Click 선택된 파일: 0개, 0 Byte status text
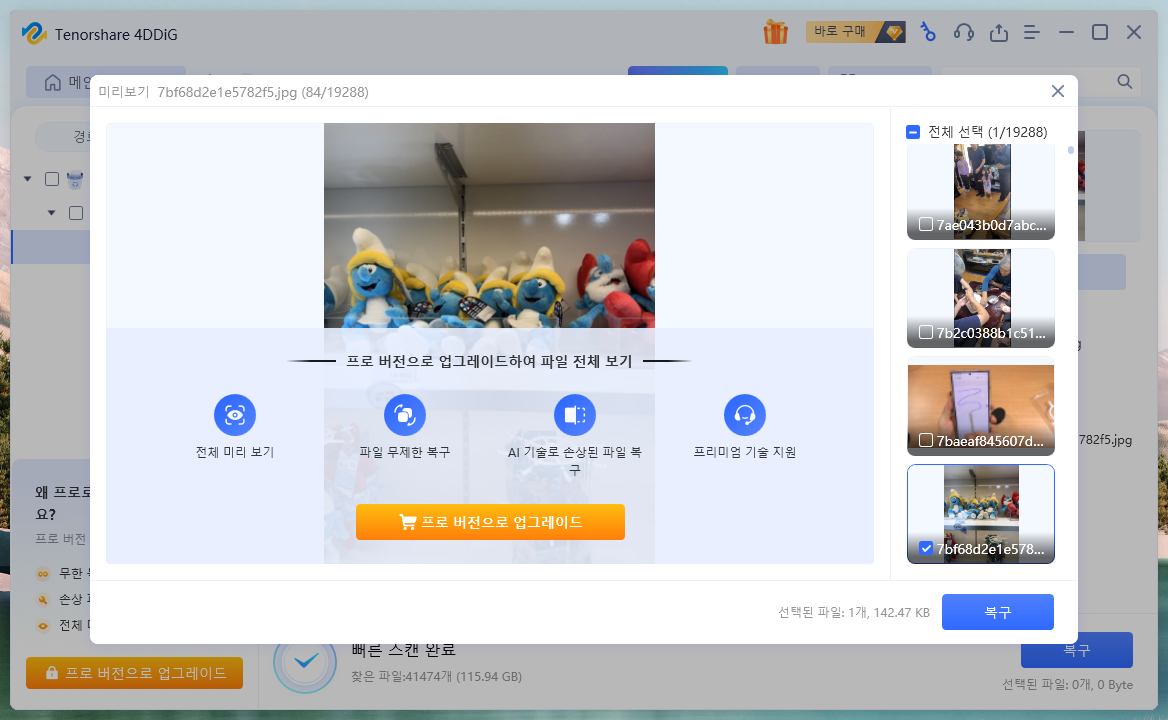This screenshot has height=720, width=1168. click(x=1067, y=684)
